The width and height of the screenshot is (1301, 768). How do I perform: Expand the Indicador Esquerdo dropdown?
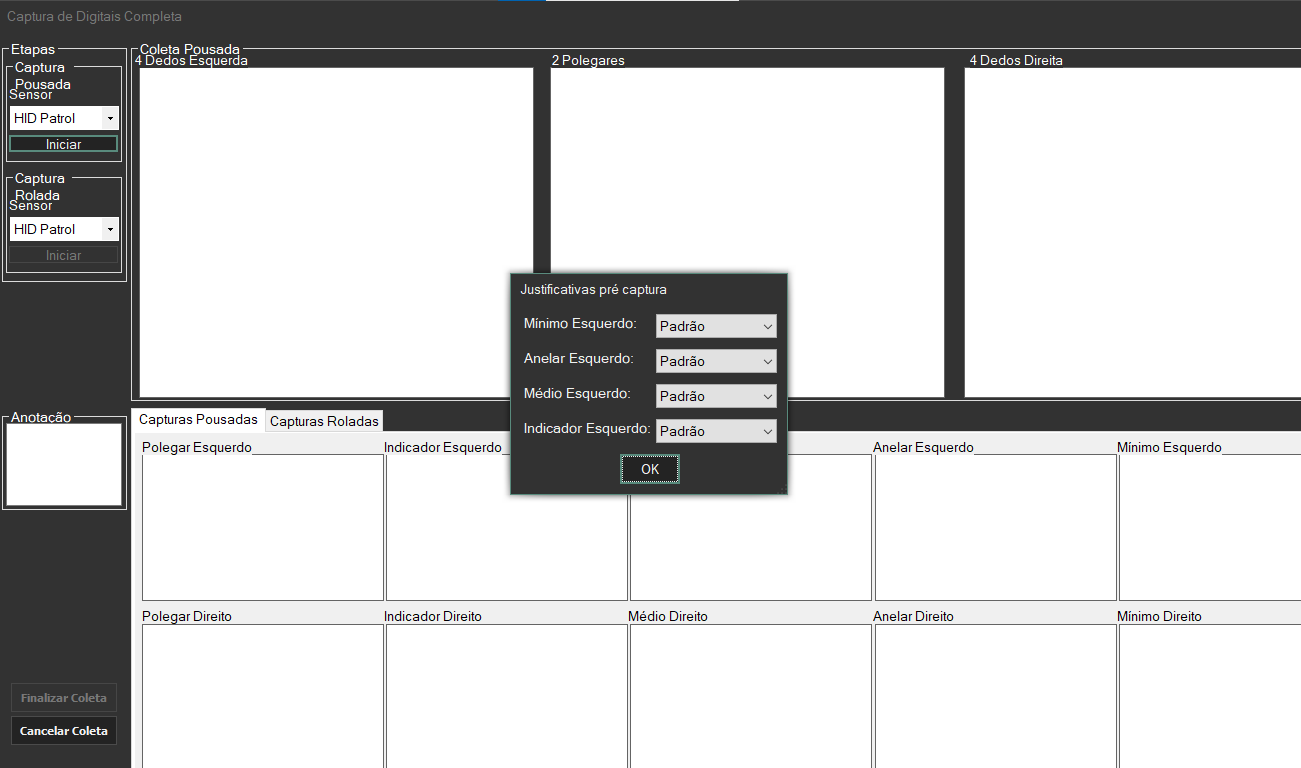point(716,431)
